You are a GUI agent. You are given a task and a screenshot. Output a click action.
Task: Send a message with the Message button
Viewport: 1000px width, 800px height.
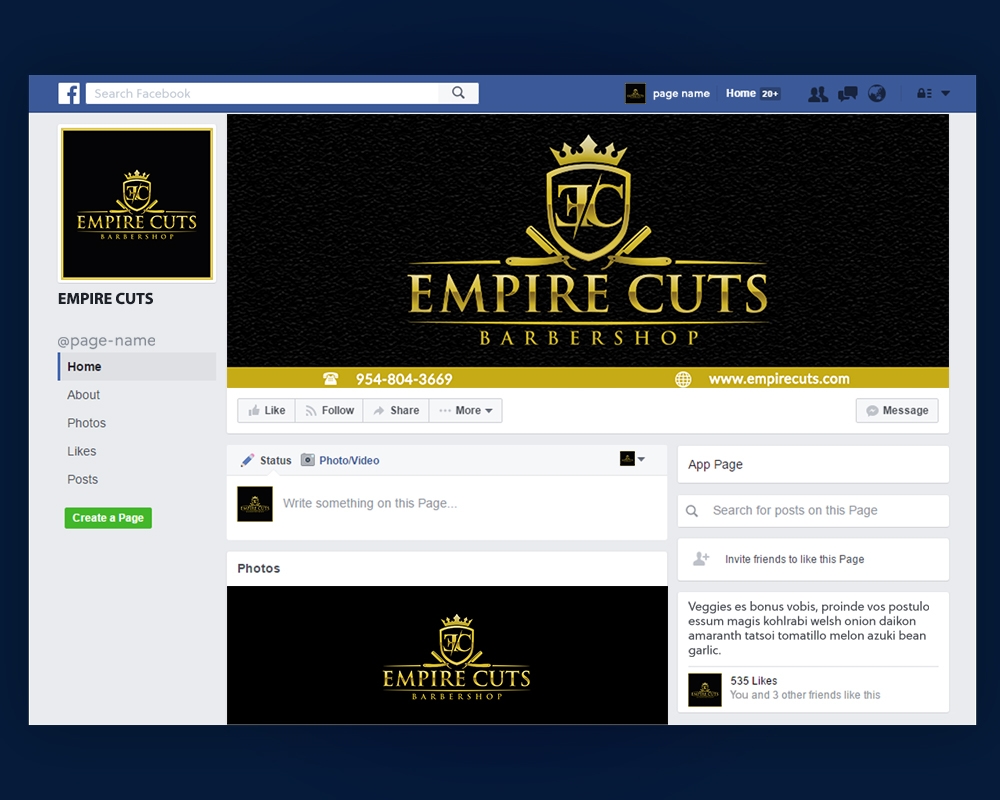coord(897,411)
